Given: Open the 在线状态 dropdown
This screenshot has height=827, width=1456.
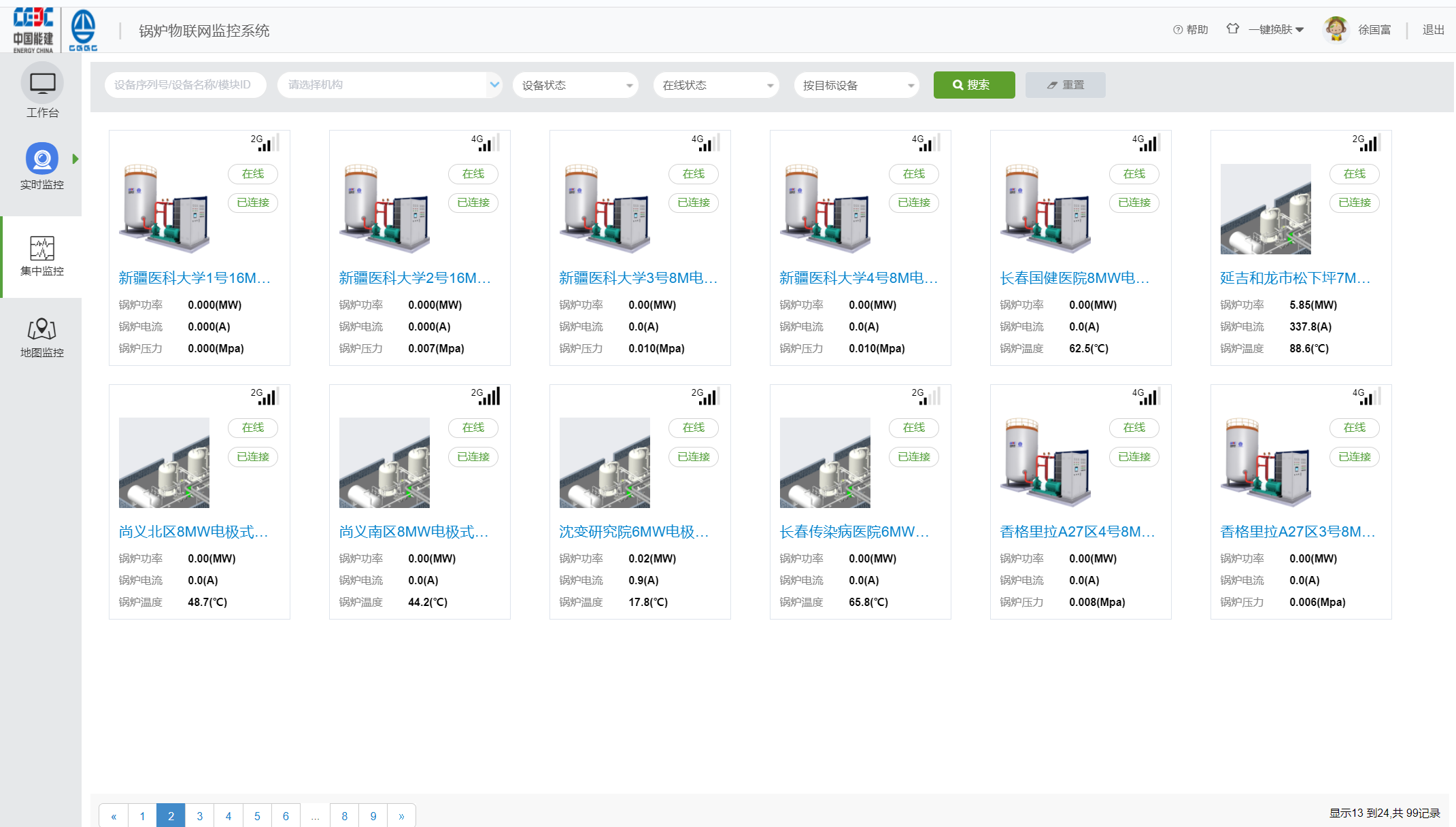Looking at the screenshot, I should 716,85.
